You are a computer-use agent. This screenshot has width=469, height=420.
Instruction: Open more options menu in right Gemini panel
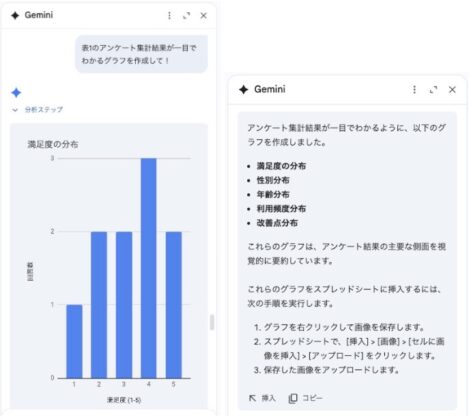point(414,89)
